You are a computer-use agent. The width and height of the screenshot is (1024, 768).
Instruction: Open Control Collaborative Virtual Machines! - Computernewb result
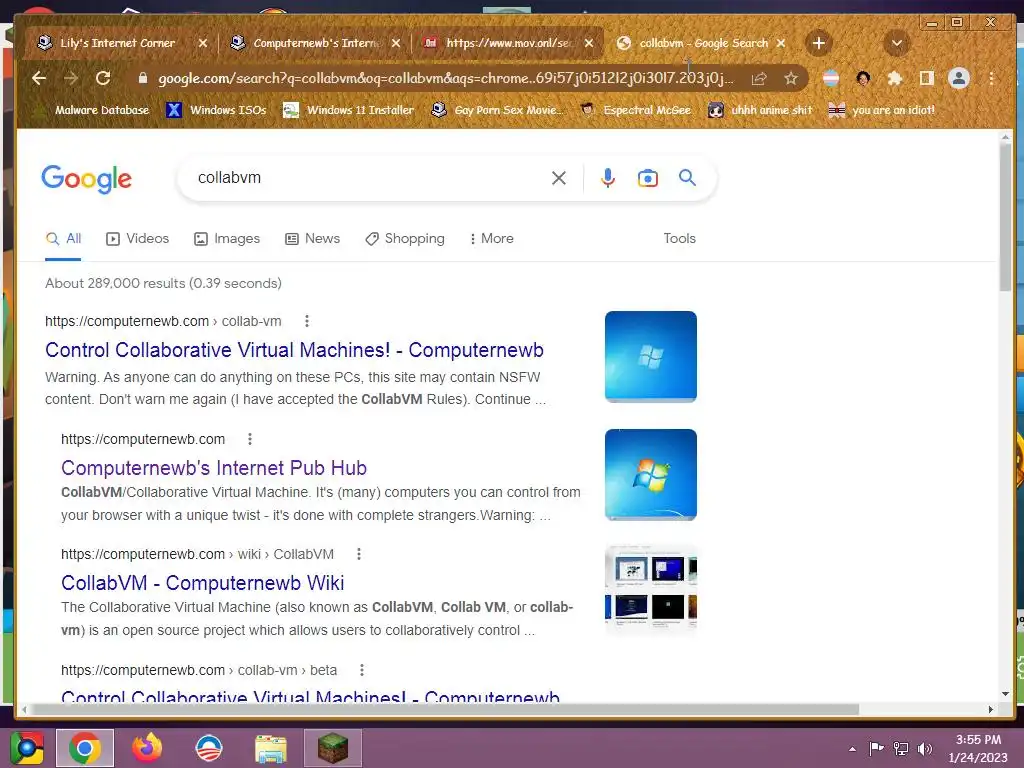(x=294, y=350)
